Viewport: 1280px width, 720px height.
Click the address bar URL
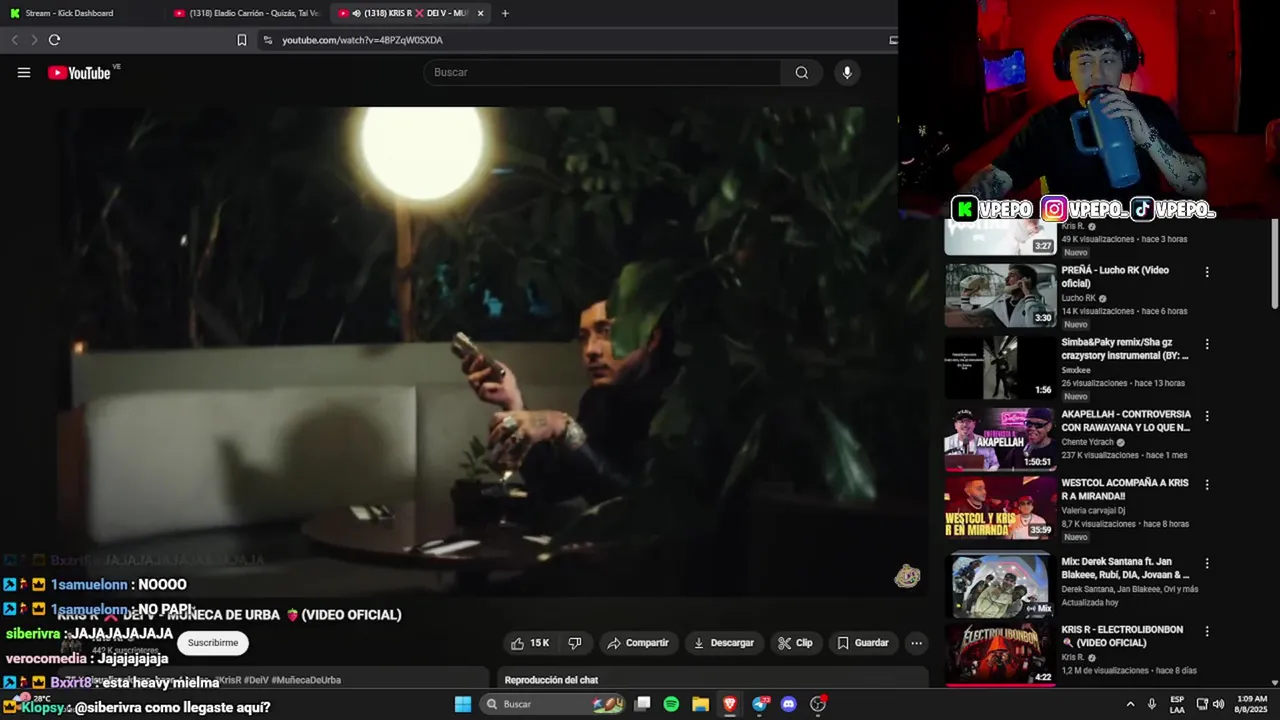[x=362, y=40]
